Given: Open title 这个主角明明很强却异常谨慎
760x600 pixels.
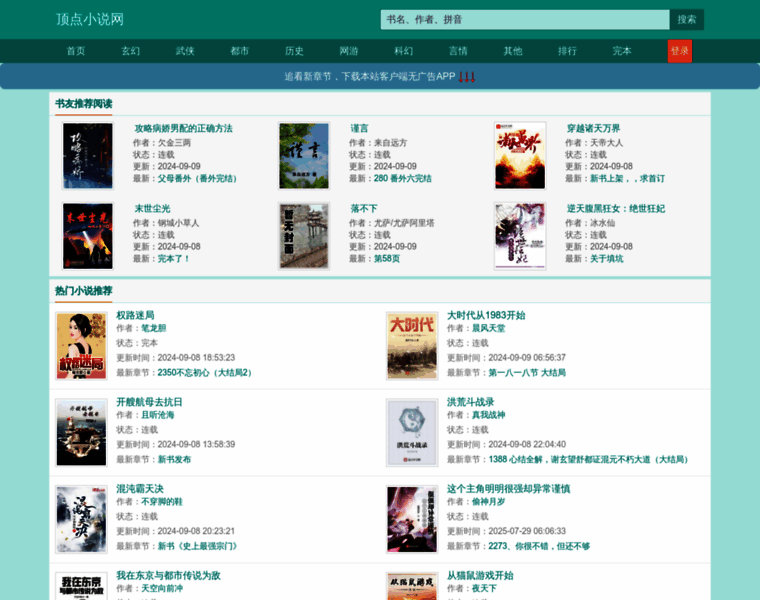Looking at the screenshot, I should [x=508, y=489].
